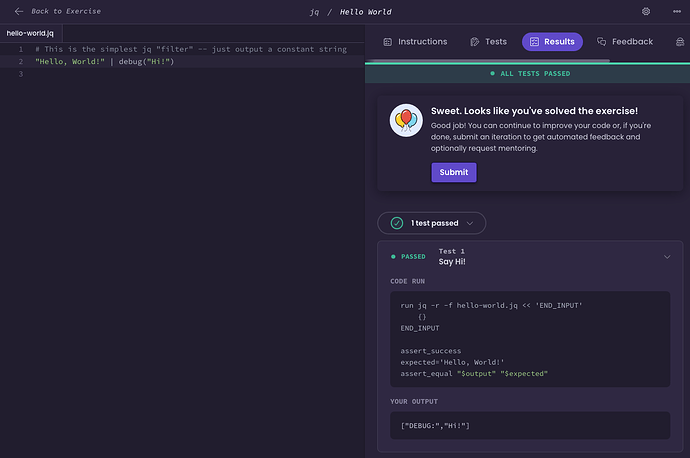This screenshot has width=690, height=458.
Task: Click the comment on editor line 1
Action: coord(191,49)
